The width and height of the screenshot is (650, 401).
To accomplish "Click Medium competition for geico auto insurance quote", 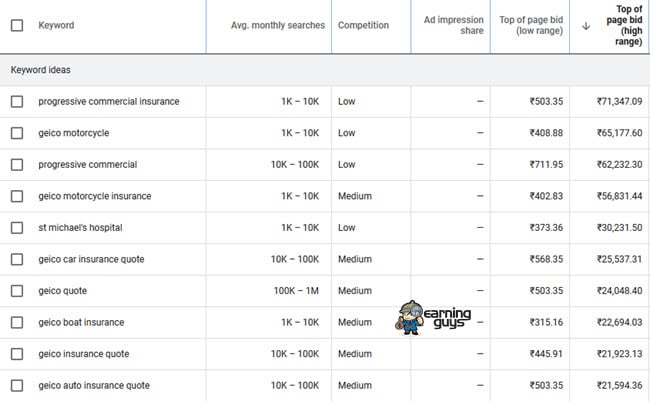I will 355,385.
